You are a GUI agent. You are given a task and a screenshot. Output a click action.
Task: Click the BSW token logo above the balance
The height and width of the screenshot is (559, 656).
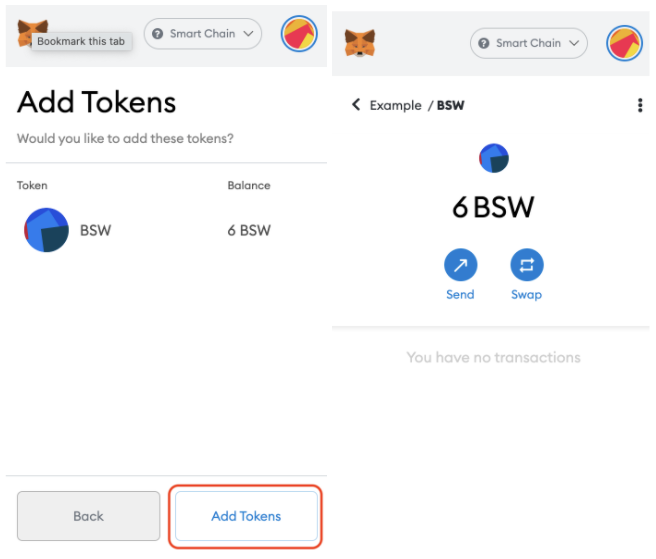pos(494,158)
